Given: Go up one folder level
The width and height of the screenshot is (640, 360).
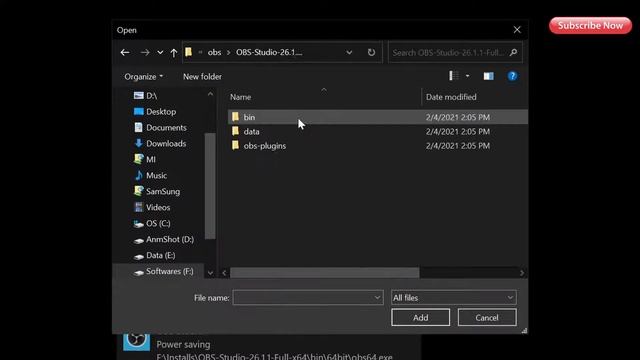Looking at the screenshot, I should 174,53.
